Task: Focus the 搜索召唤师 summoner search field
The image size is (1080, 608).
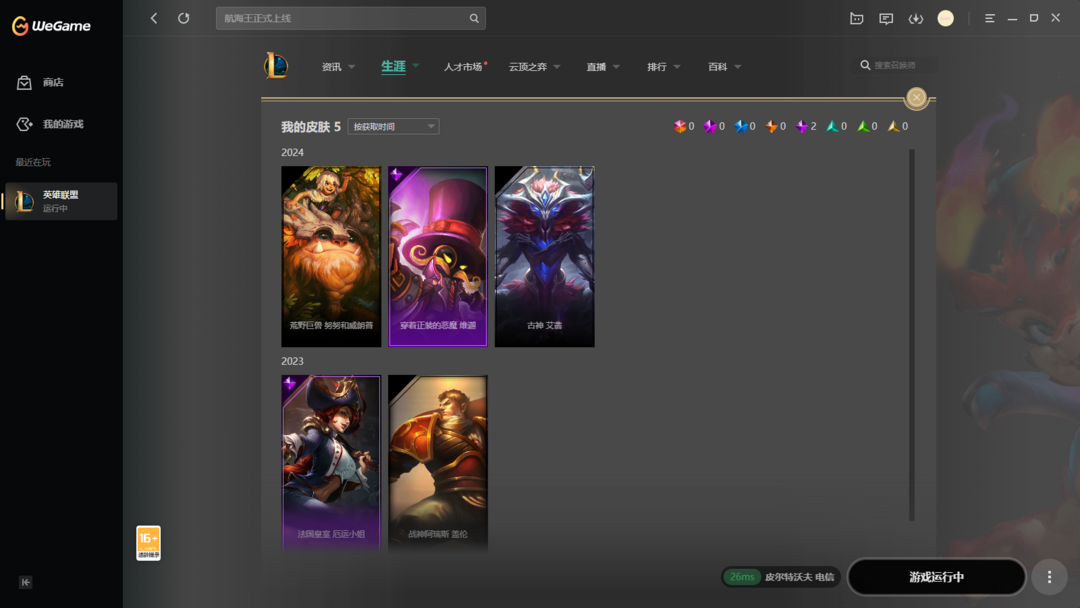Action: click(x=895, y=65)
